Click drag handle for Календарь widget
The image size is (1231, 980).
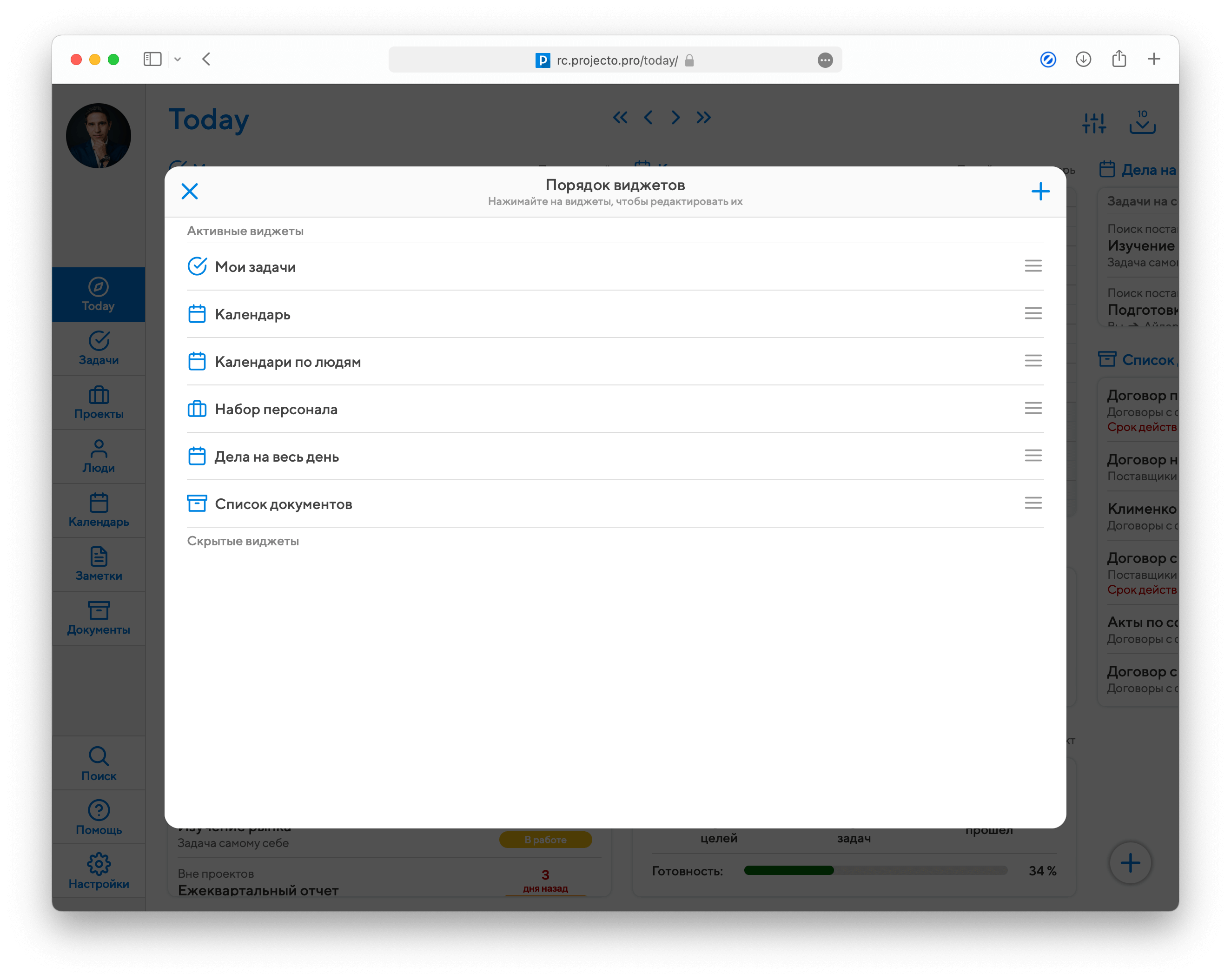(x=1033, y=313)
